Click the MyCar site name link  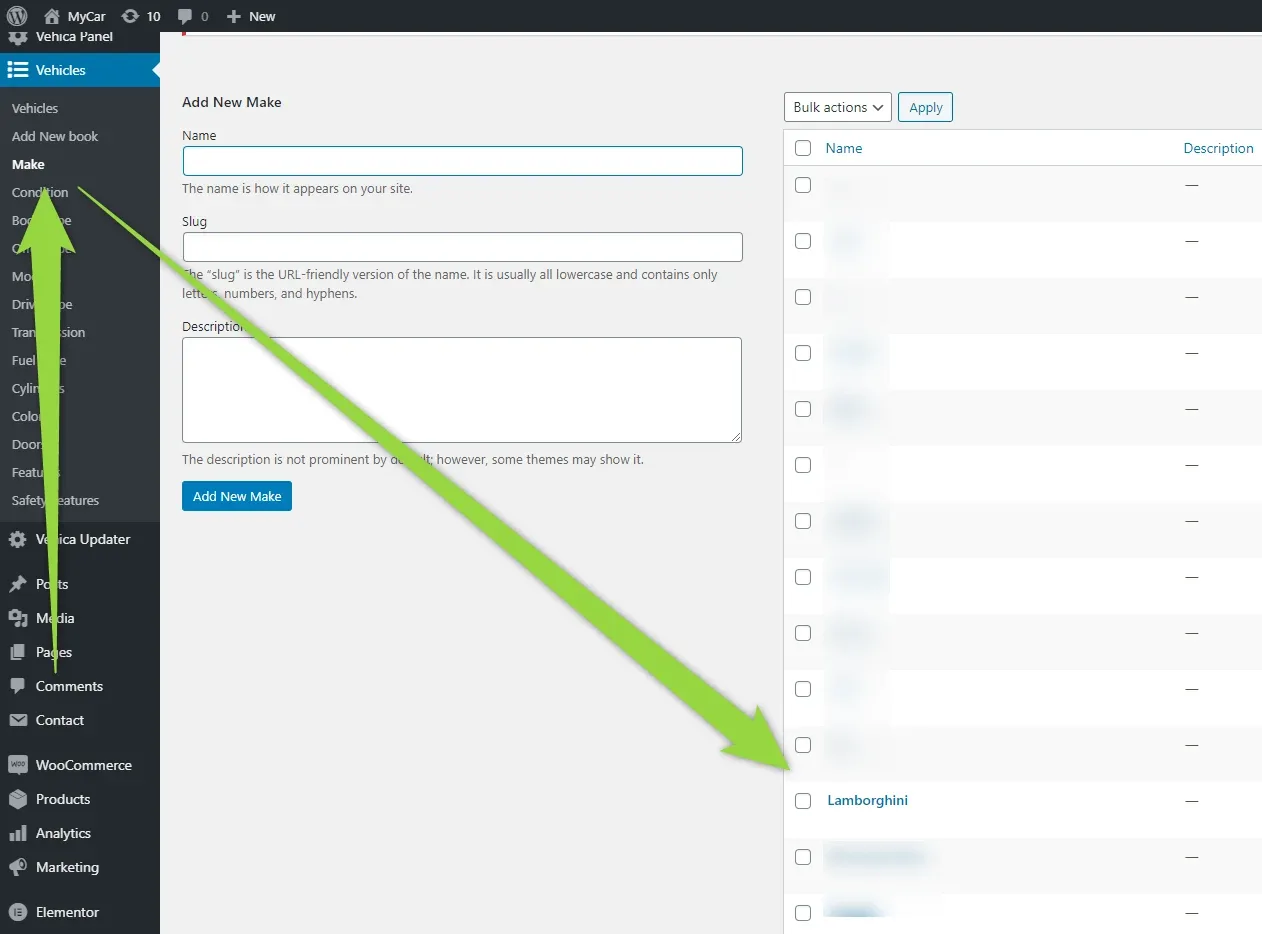pos(87,16)
